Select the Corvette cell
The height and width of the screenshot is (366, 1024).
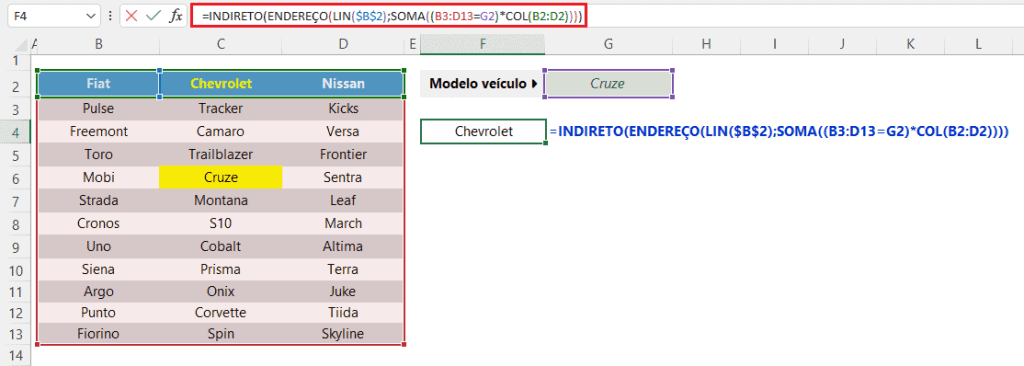(x=221, y=313)
